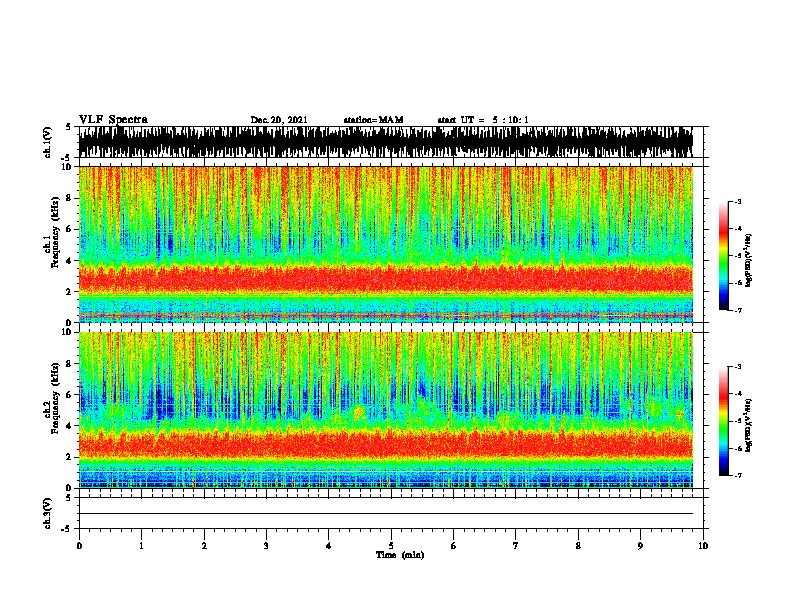Click the "VLF Spectra" title text
Screen dimensions: 792x612
tap(113, 119)
